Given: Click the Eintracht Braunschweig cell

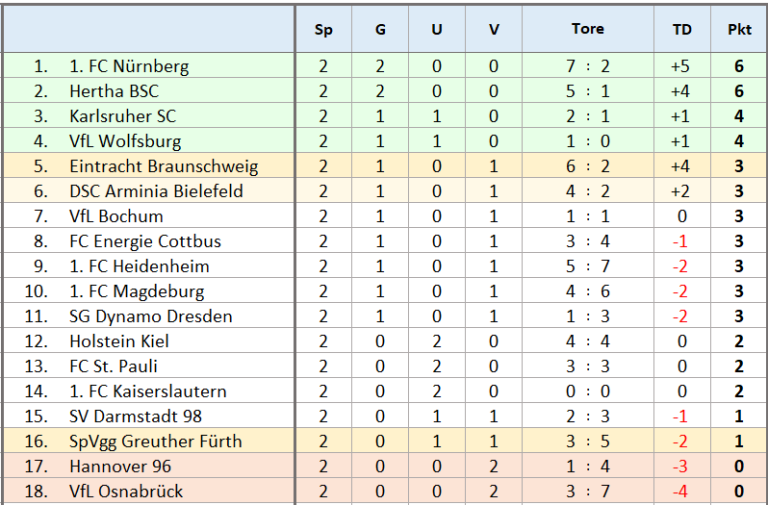Looking at the screenshot, I should 164,166.
